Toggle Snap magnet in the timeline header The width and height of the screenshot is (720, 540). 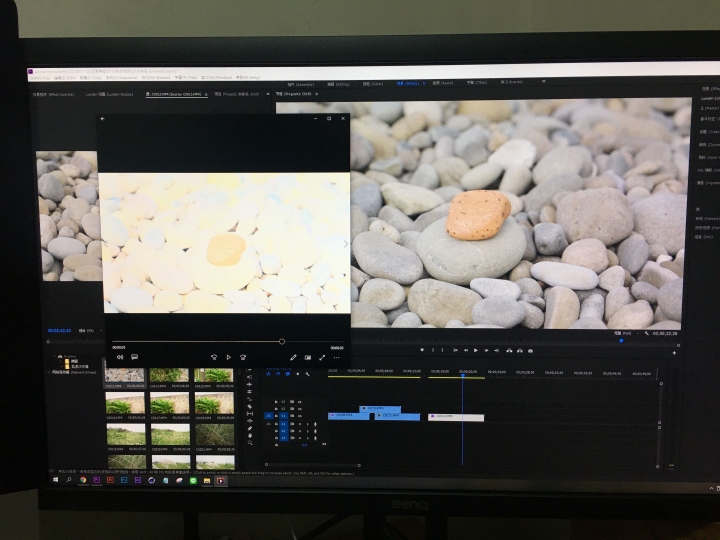point(278,374)
